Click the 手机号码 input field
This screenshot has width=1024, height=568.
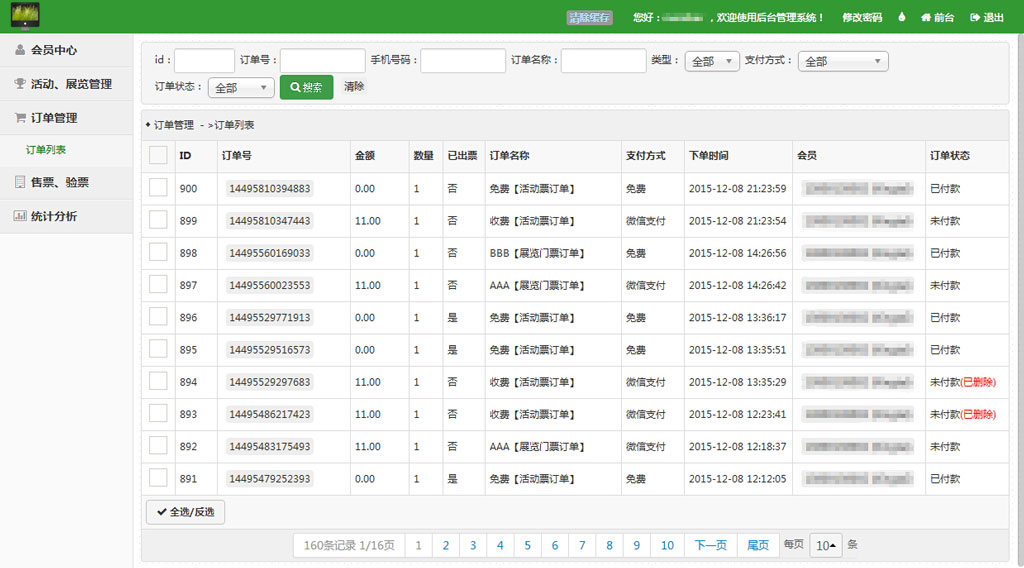point(463,61)
